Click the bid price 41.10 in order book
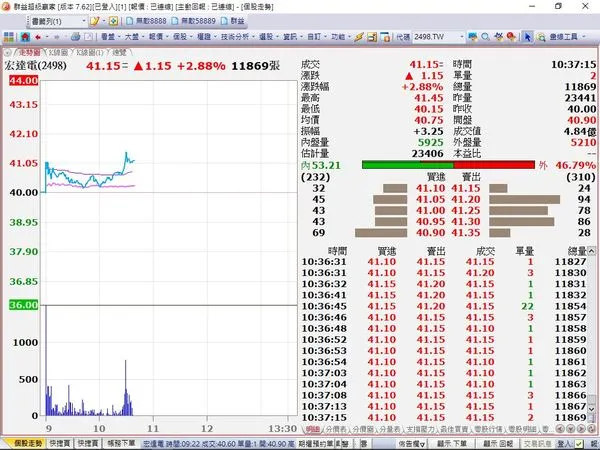Image resolution: width=600 pixels, height=450 pixels. tap(430, 189)
